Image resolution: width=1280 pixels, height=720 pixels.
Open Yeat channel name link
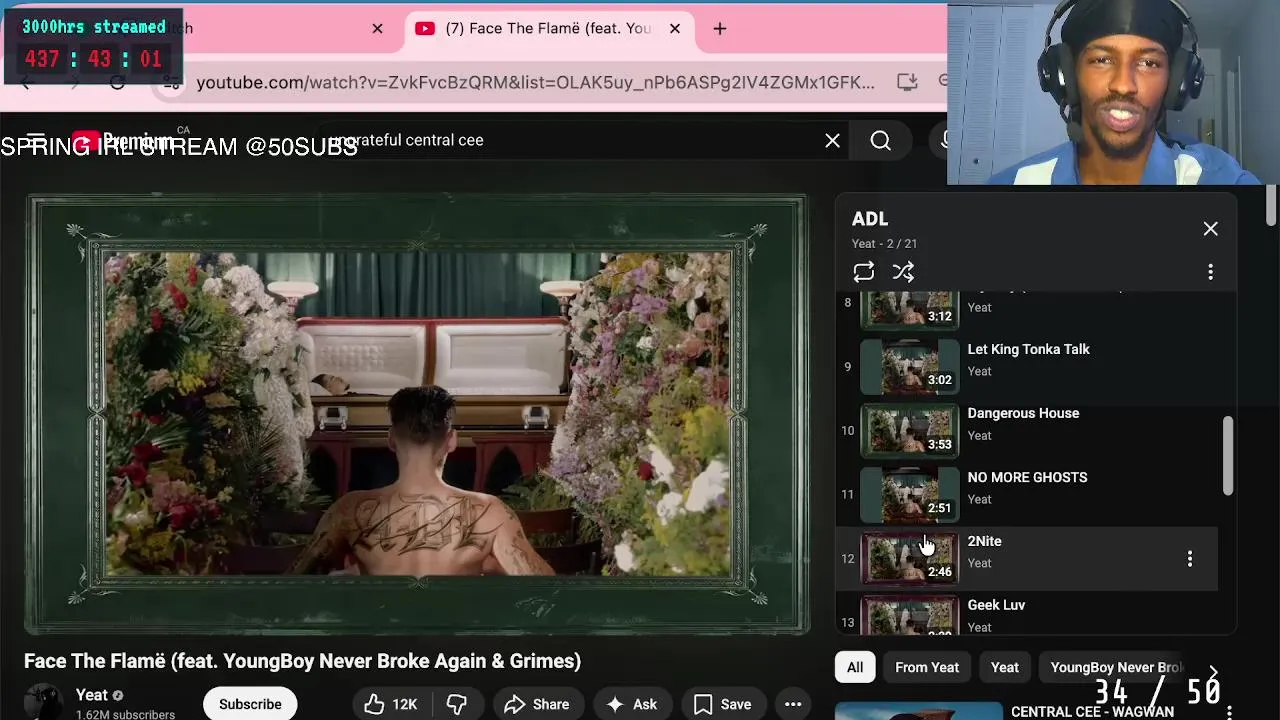coord(91,695)
